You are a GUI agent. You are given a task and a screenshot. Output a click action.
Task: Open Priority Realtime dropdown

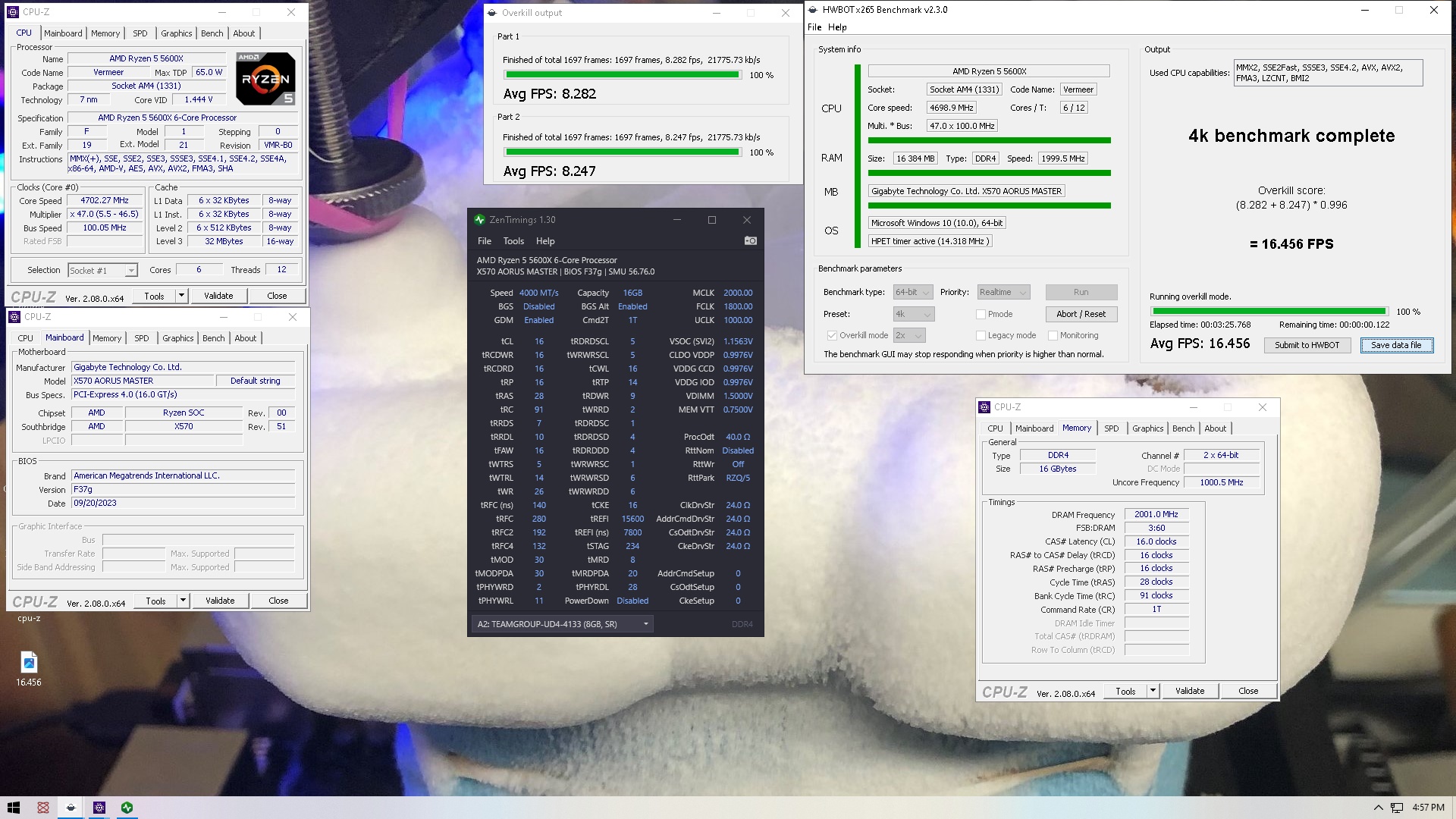[1003, 292]
